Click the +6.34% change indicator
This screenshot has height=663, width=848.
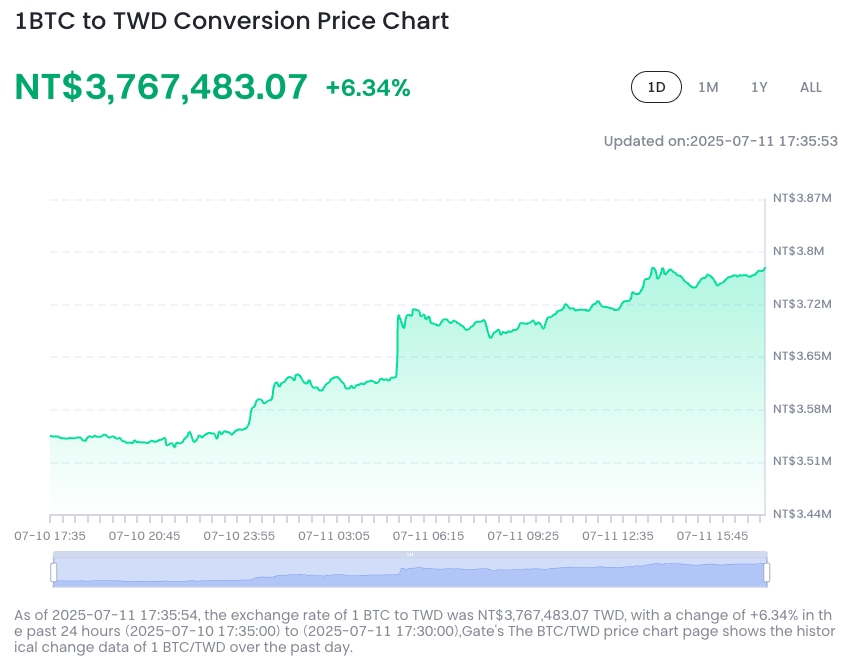[368, 88]
